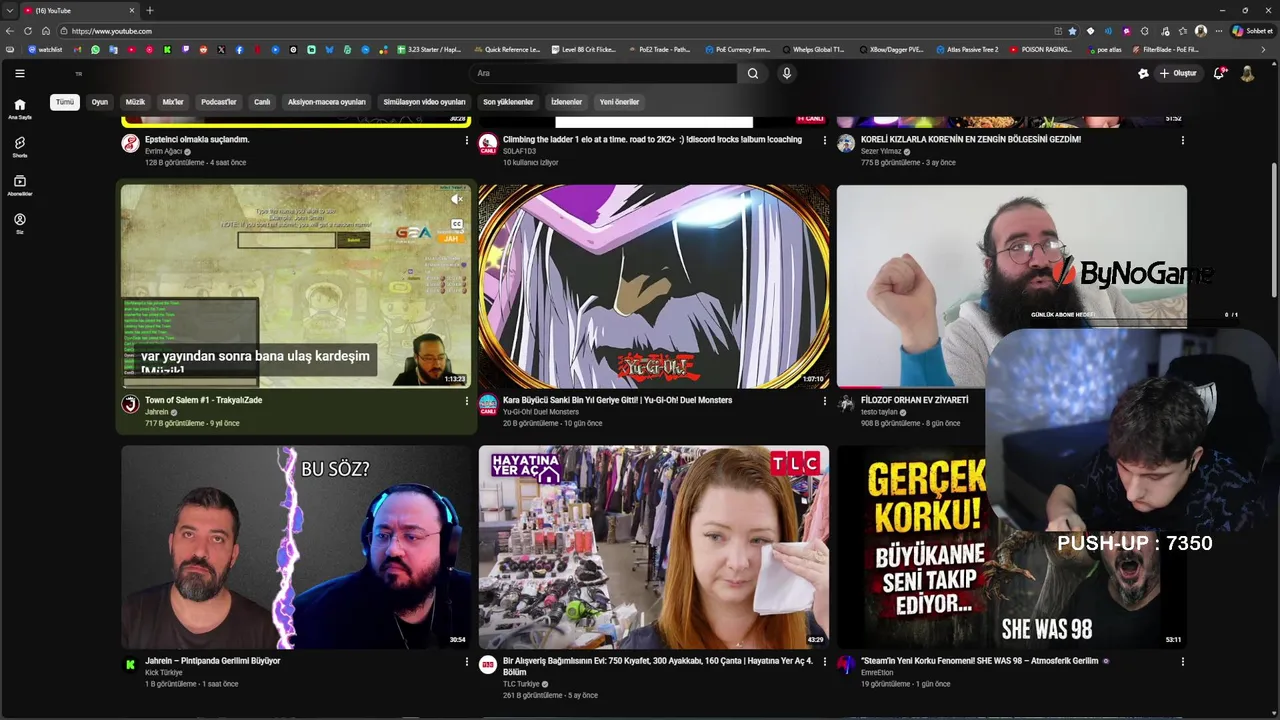Open the FilterBlade bookmark
Viewport: 1280px width, 720px height.
(x=1165, y=49)
